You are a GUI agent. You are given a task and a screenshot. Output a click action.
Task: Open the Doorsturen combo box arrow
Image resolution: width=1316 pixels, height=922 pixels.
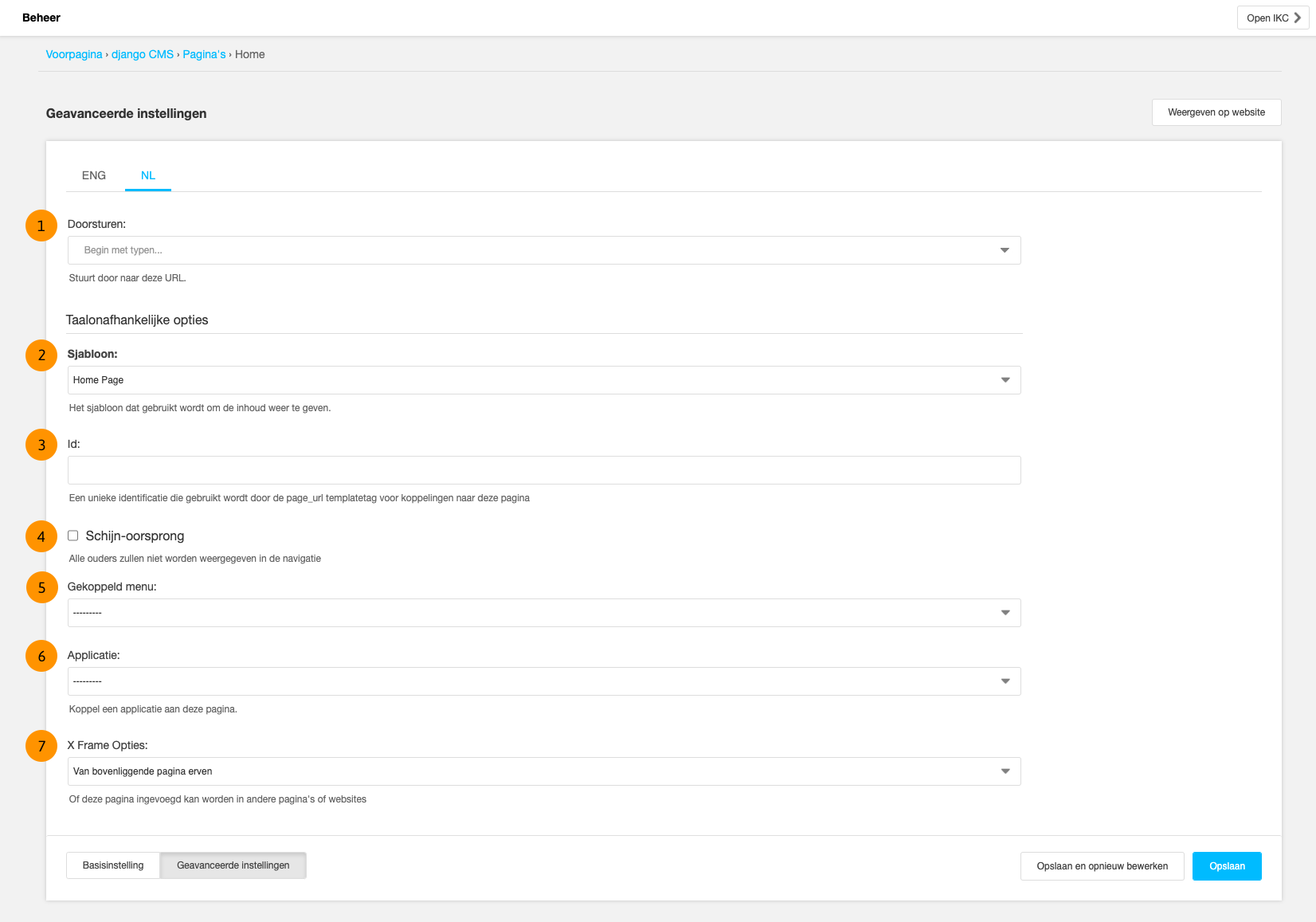point(1005,250)
